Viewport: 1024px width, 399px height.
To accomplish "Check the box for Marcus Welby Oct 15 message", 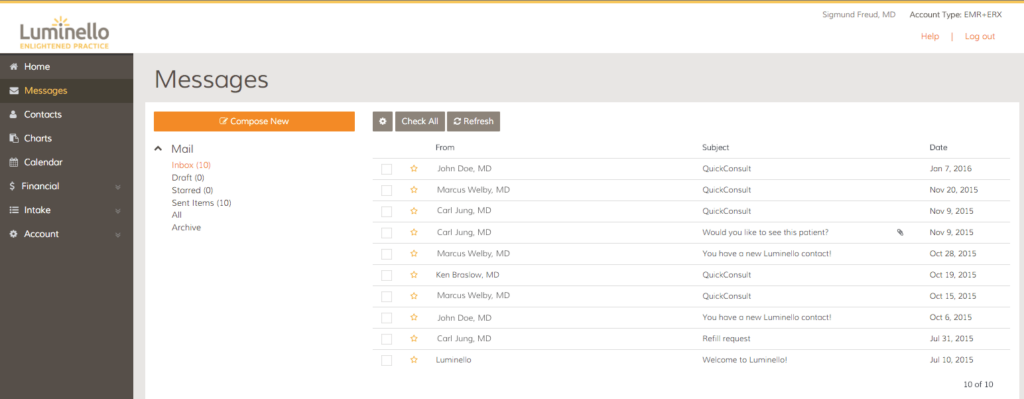I will (x=387, y=296).
